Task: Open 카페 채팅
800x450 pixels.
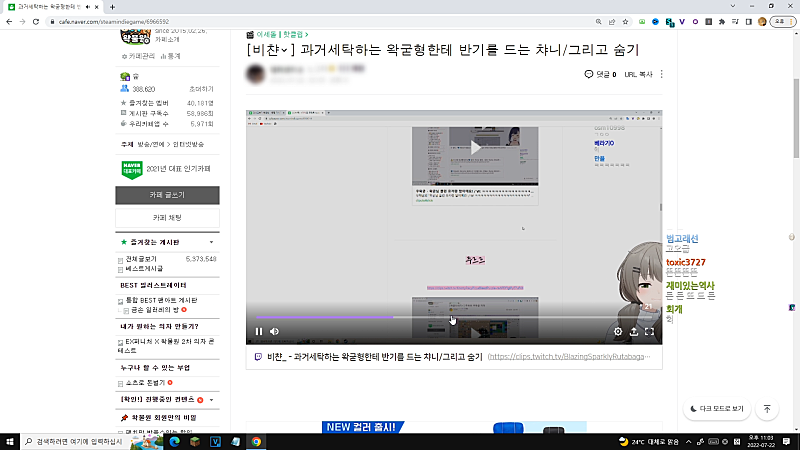Action: click(x=165, y=217)
